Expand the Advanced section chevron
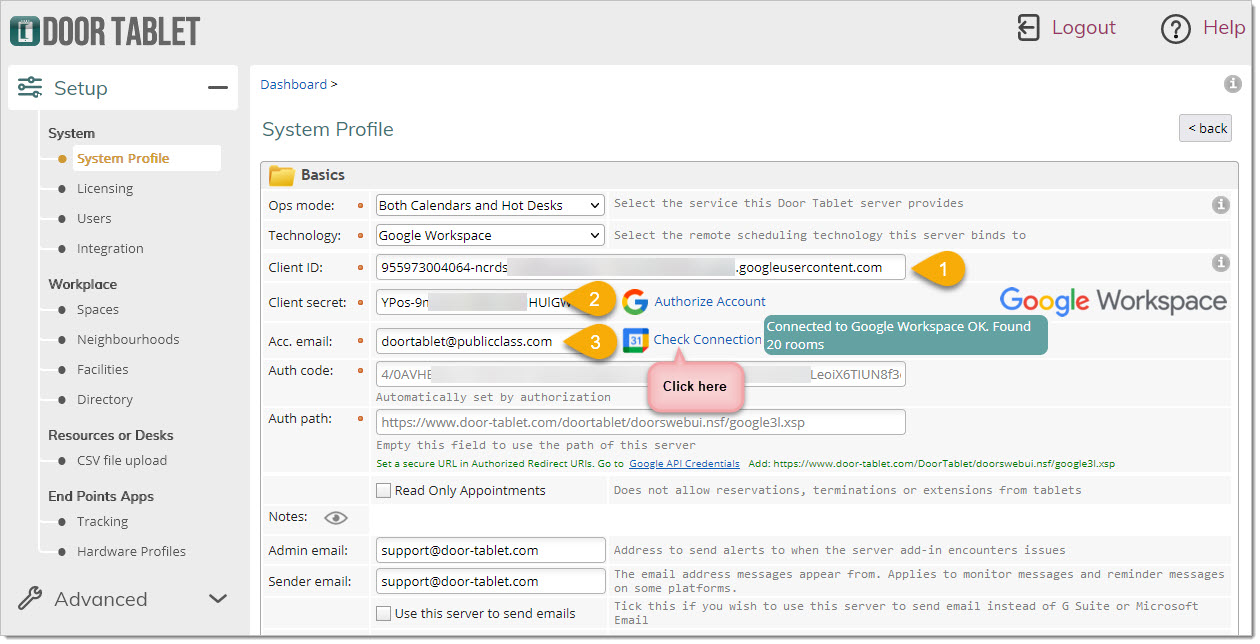 218,599
